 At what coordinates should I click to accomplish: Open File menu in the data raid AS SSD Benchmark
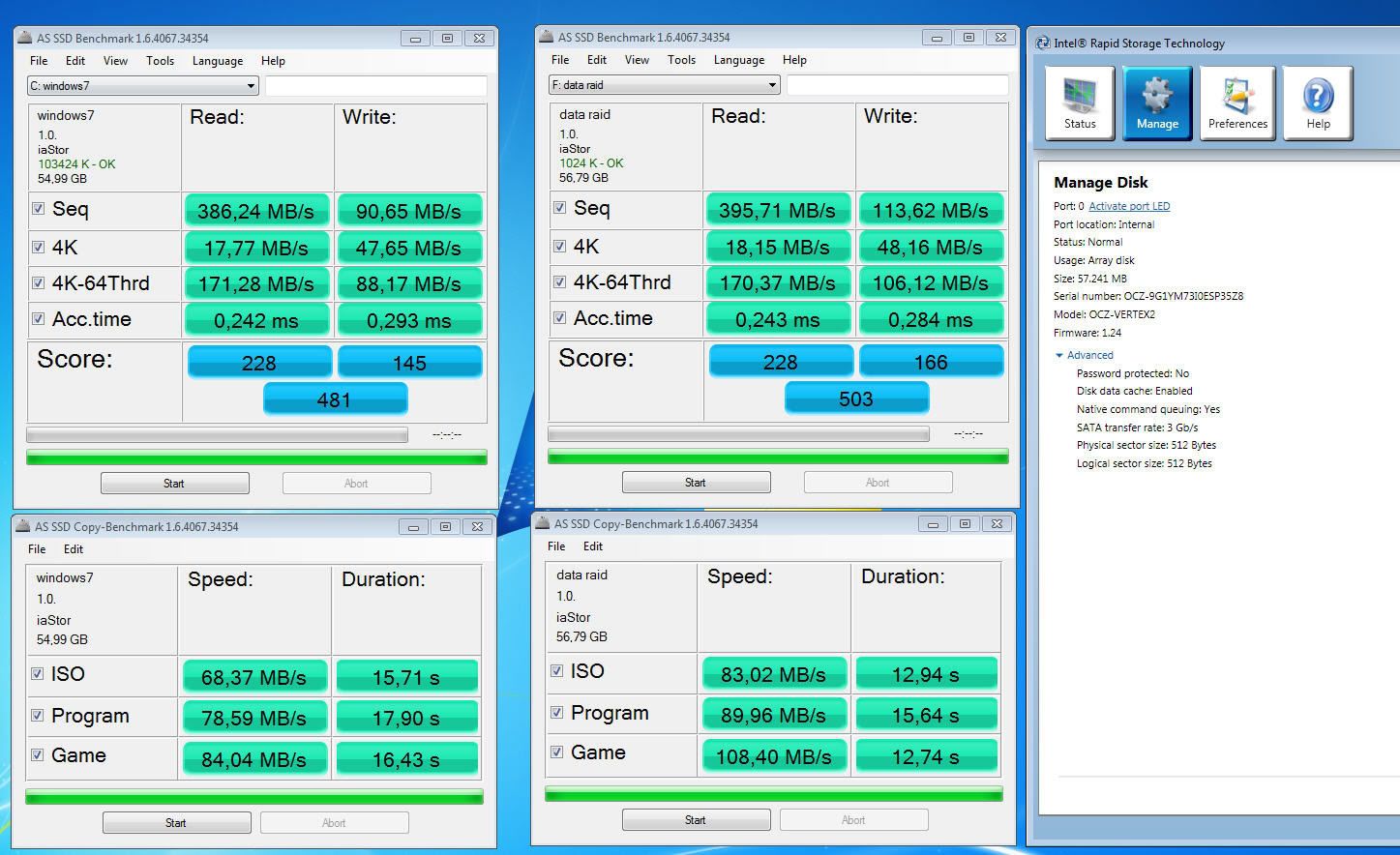coord(560,60)
